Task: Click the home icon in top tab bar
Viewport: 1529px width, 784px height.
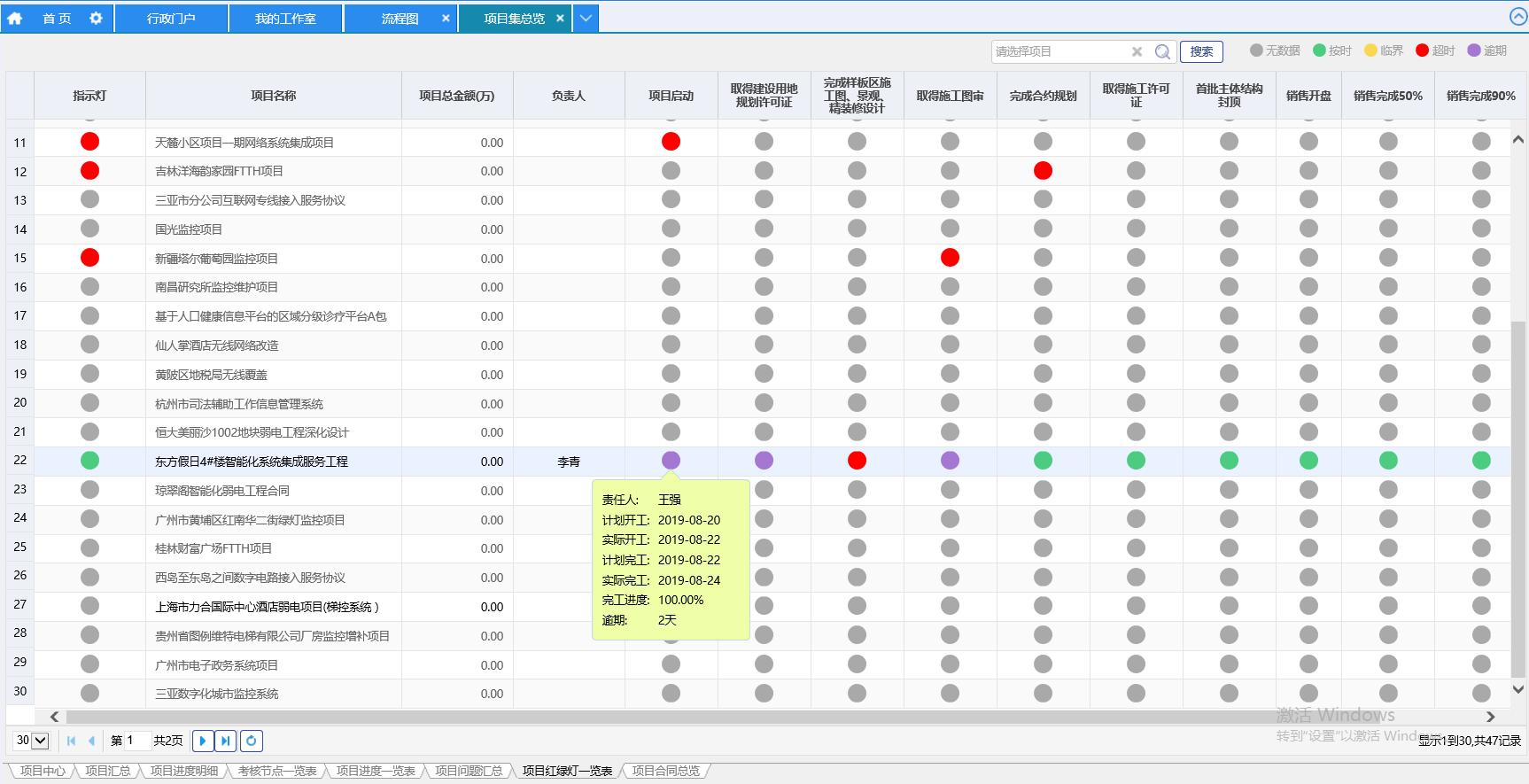Action: point(15,18)
